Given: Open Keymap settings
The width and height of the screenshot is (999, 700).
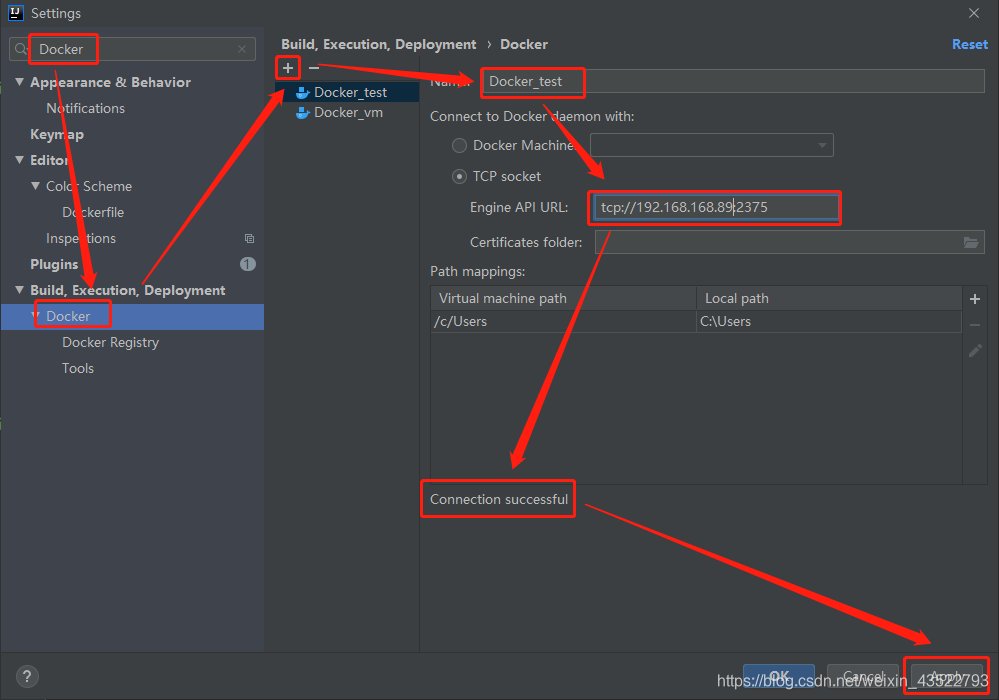Looking at the screenshot, I should tap(57, 134).
